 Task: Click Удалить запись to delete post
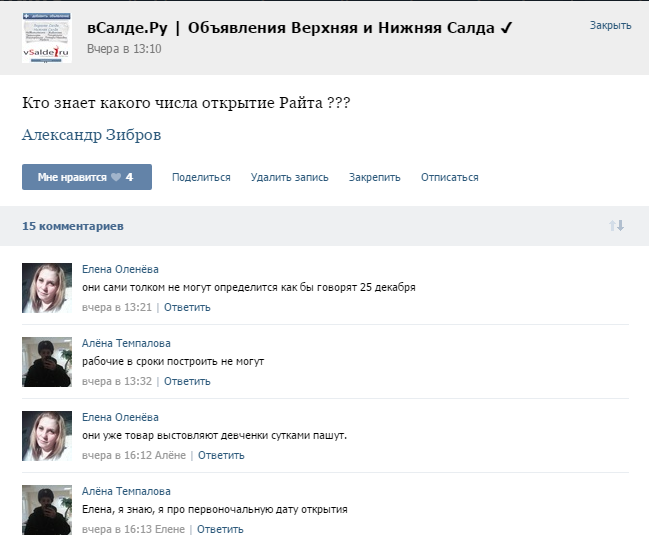coord(289,177)
